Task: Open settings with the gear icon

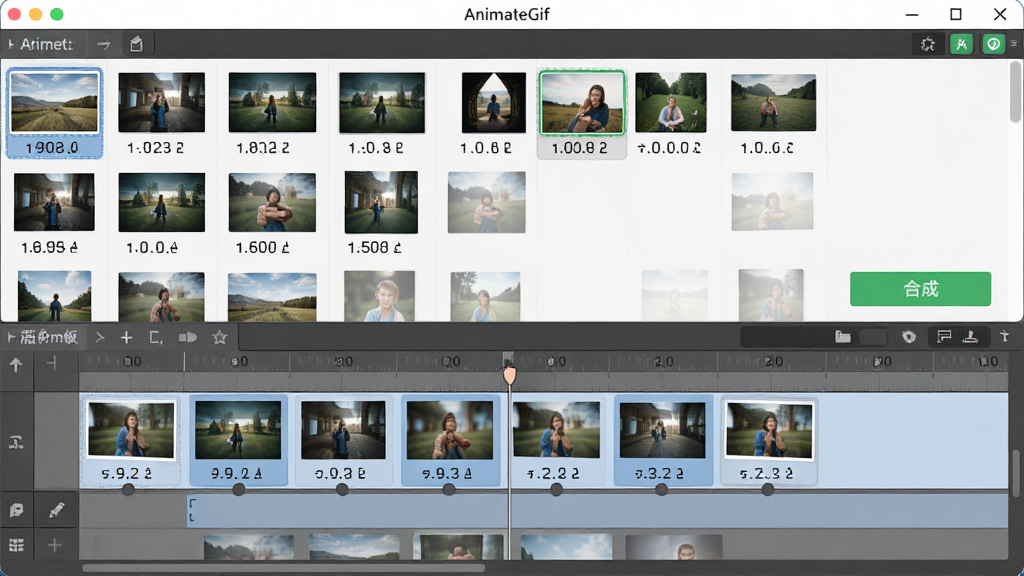Action: click(x=927, y=44)
